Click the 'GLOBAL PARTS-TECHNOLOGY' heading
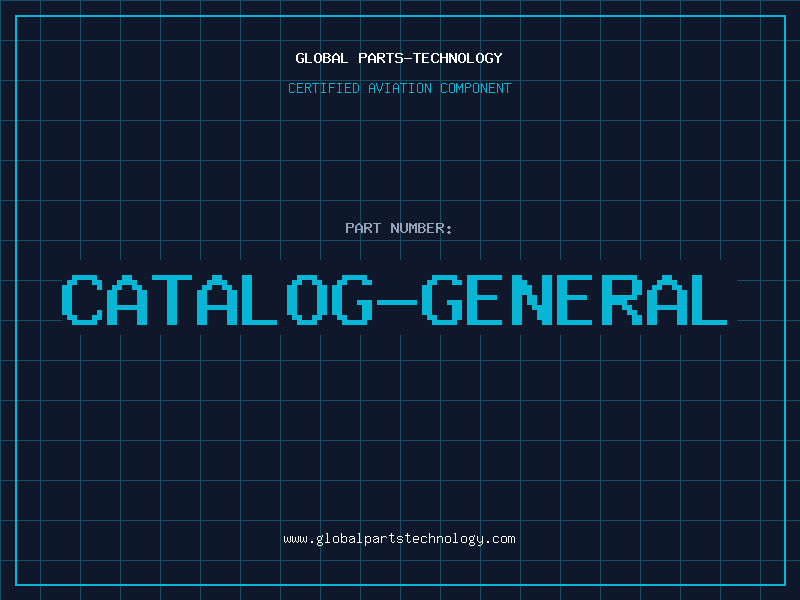This screenshot has width=800, height=600. pos(399,58)
